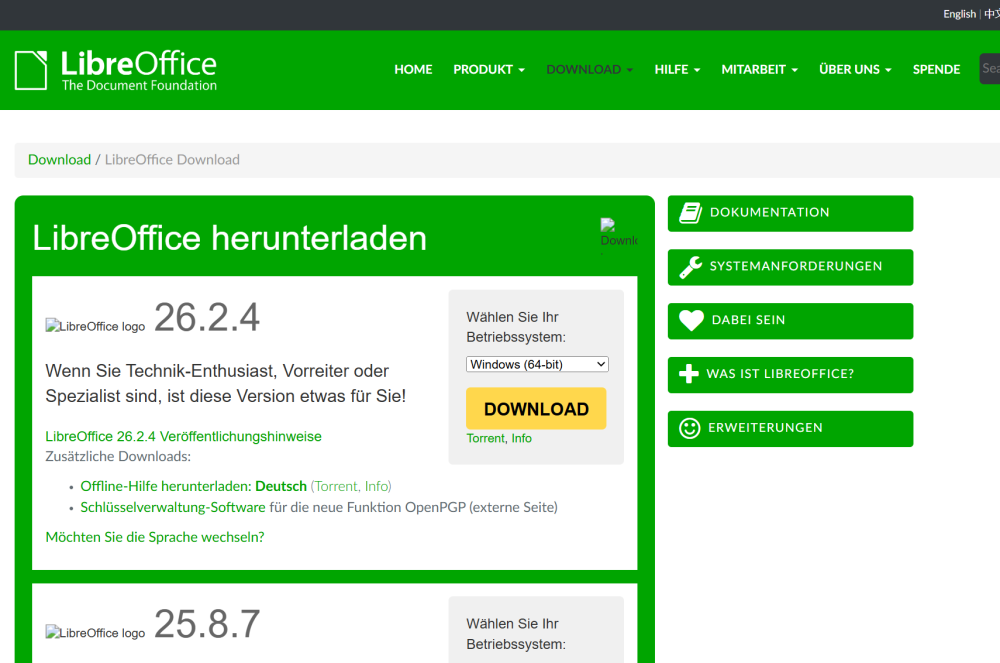
Task: Click the LibreOffice Download breadcrumb text
Action: pos(172,160)
